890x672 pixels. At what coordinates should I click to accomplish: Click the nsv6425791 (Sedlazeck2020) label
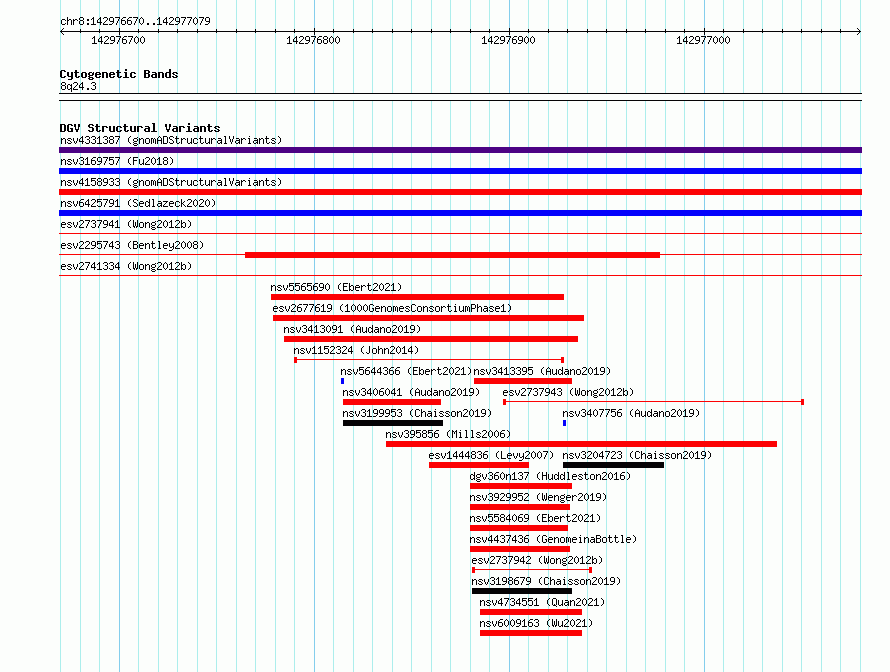pos(138,203)
